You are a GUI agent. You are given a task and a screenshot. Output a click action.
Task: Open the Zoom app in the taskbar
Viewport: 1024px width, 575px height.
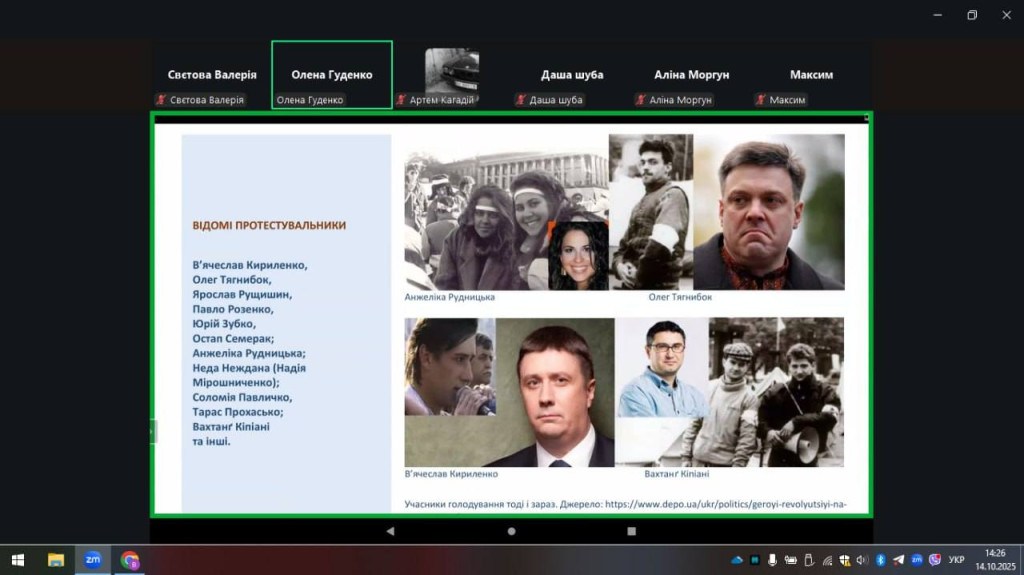point(92,560)
